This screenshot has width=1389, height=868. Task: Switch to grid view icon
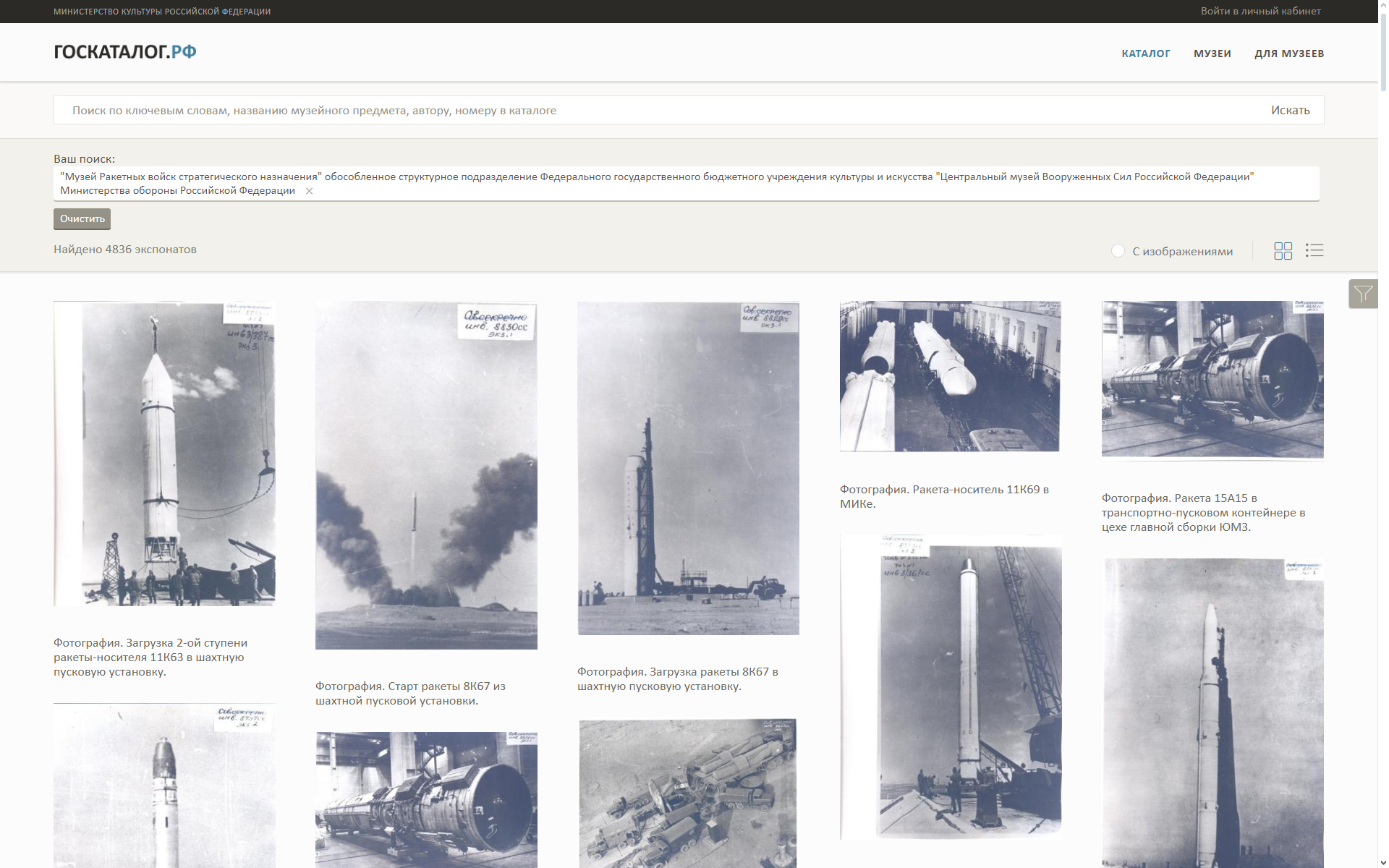pos(1283,251)
